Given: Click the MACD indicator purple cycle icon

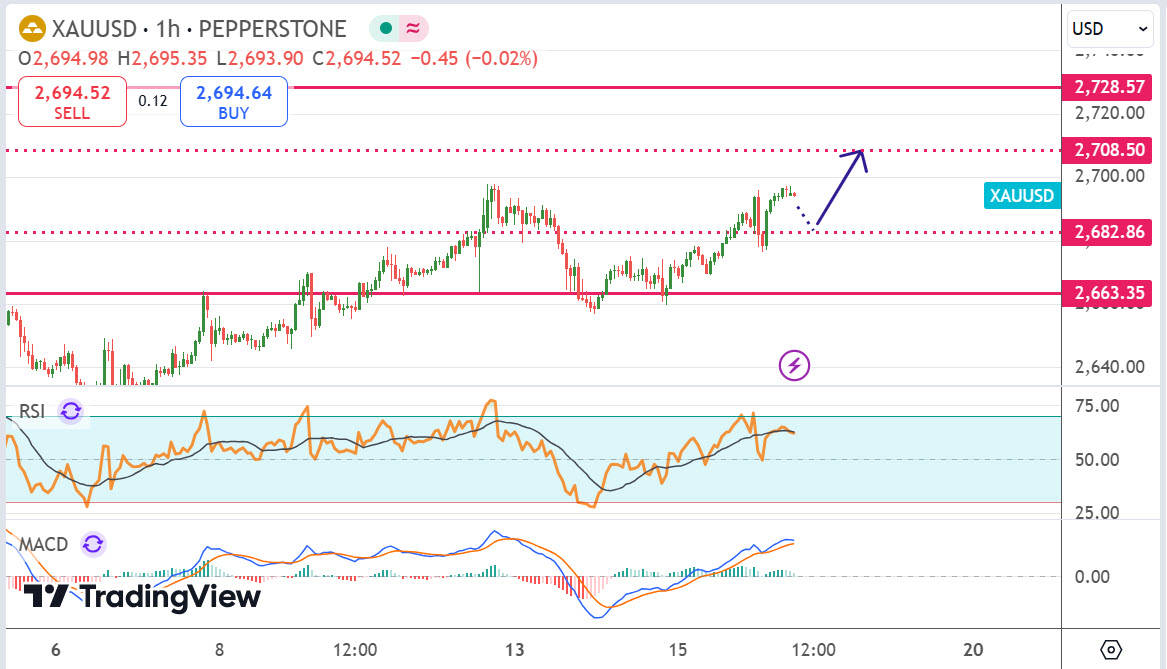Looking at the screenshot, I should click(93, 545).
